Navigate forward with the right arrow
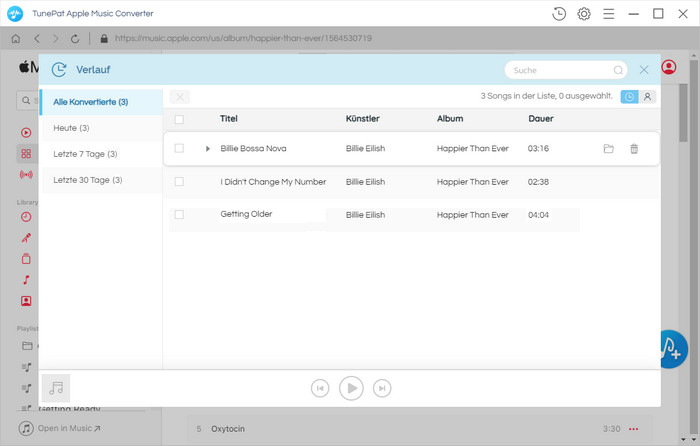Viewport: 700px width, 446px height. tap(55, 39)
